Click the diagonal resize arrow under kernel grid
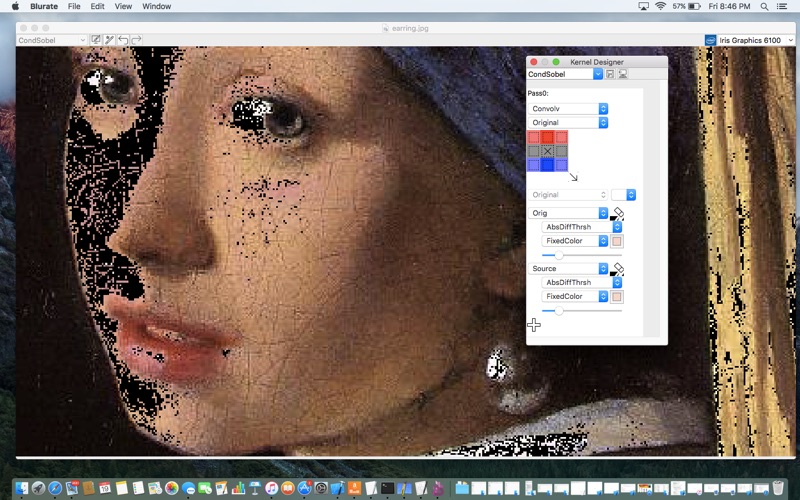The image size is (800, 500). pyautogui.click(x=573, y=177)
